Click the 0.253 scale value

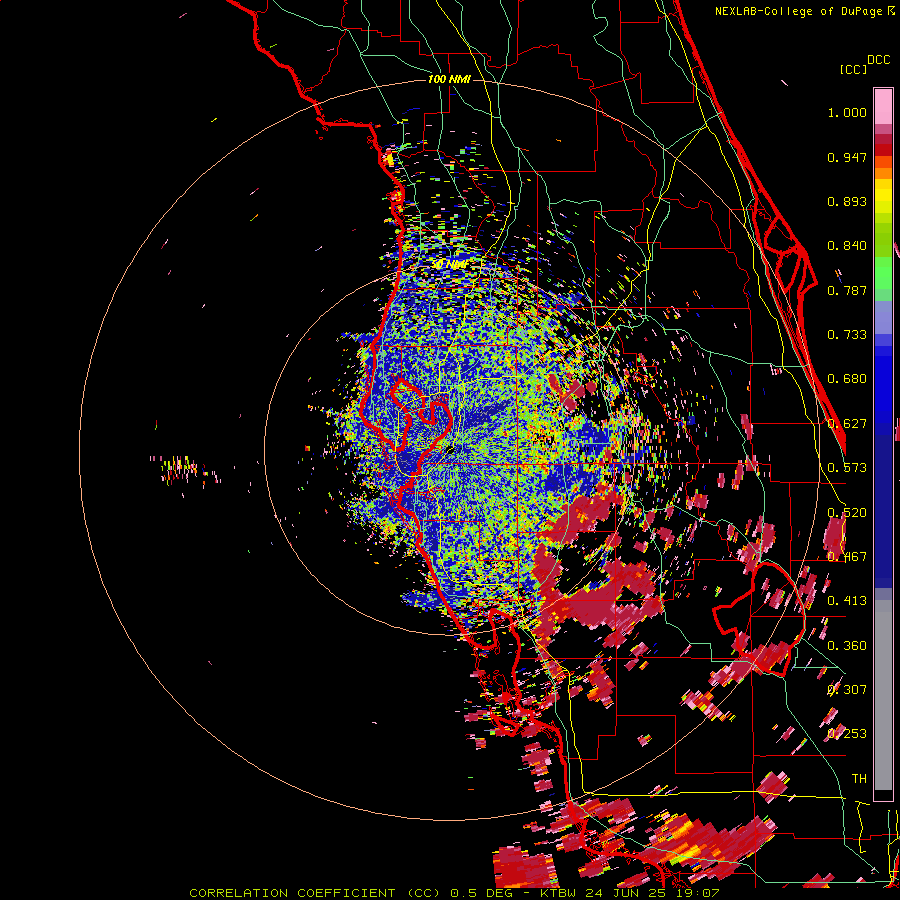click(x=847, y=734)
